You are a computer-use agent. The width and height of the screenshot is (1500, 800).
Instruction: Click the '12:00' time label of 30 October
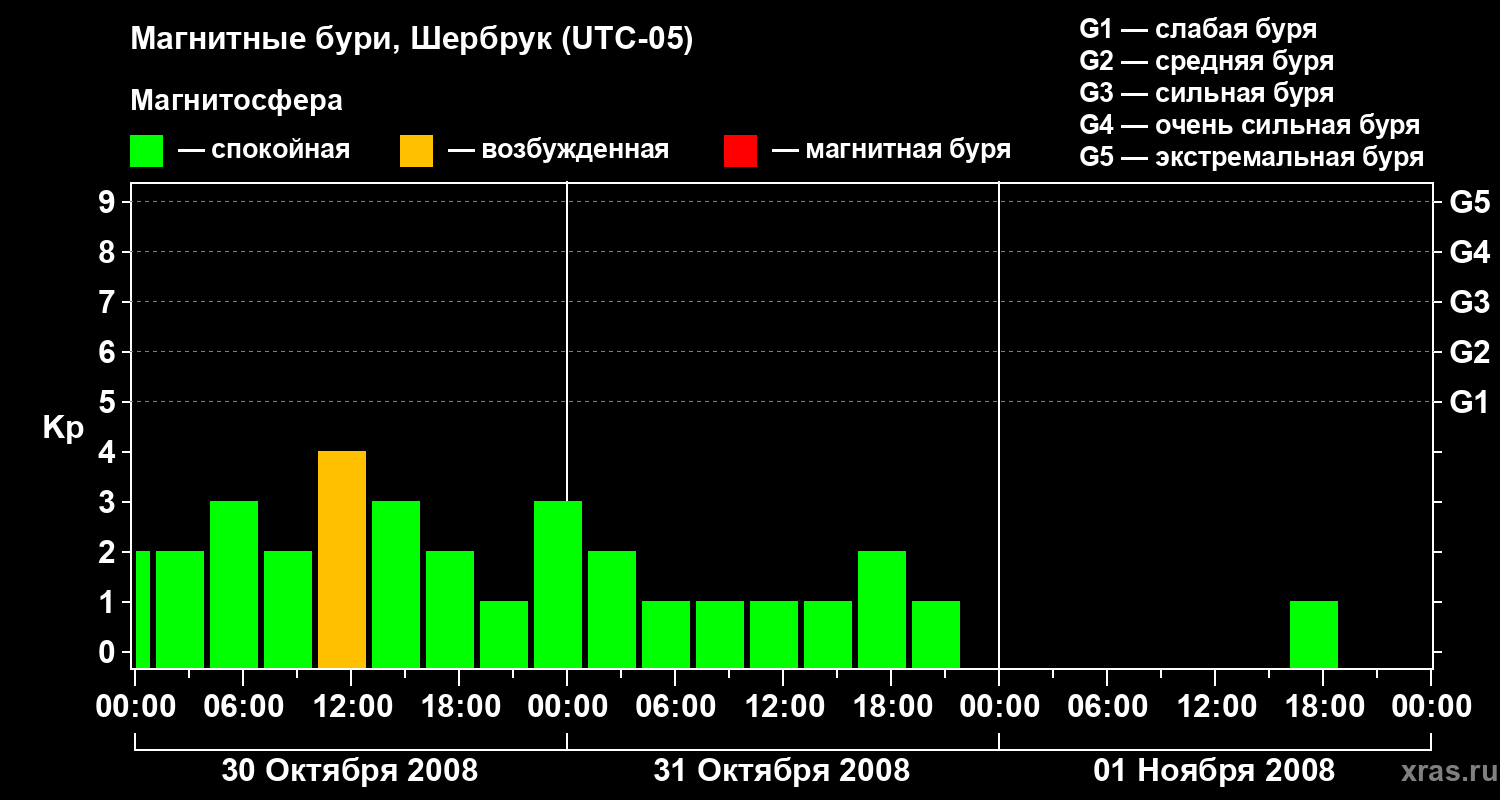click(x=351, y=707)
